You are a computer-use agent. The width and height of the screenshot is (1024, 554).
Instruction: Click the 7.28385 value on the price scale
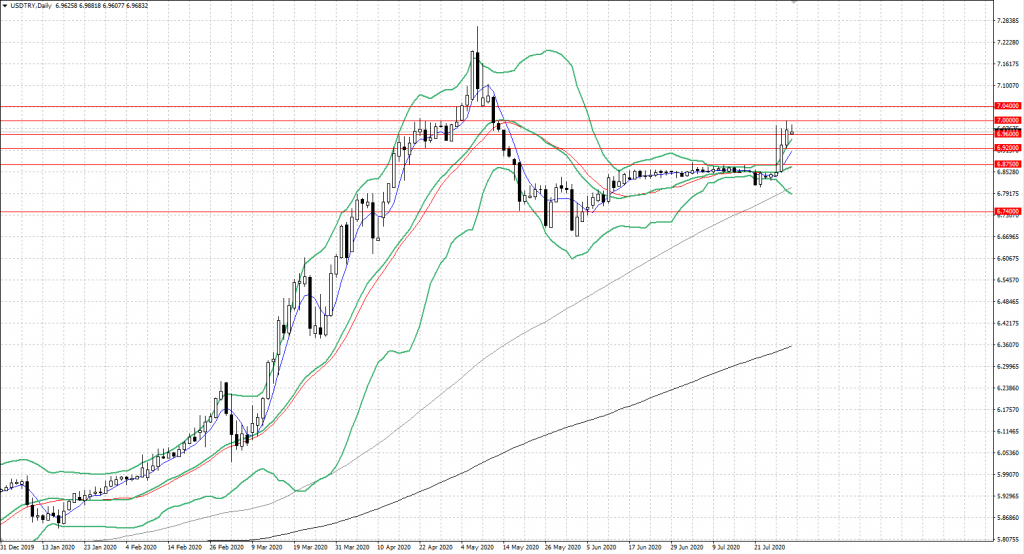point(1007,20)
